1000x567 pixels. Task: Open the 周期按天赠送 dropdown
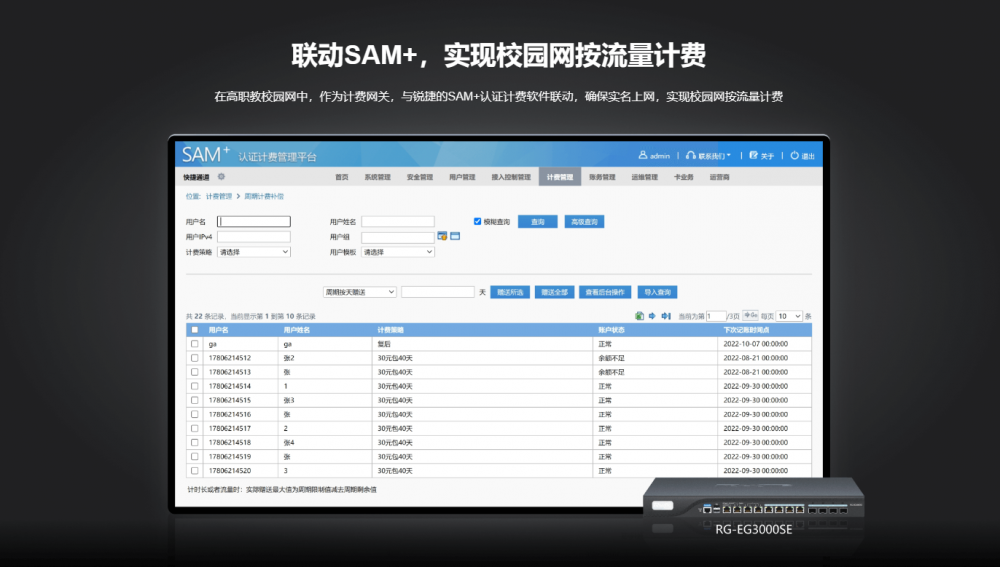coord(360,292)
